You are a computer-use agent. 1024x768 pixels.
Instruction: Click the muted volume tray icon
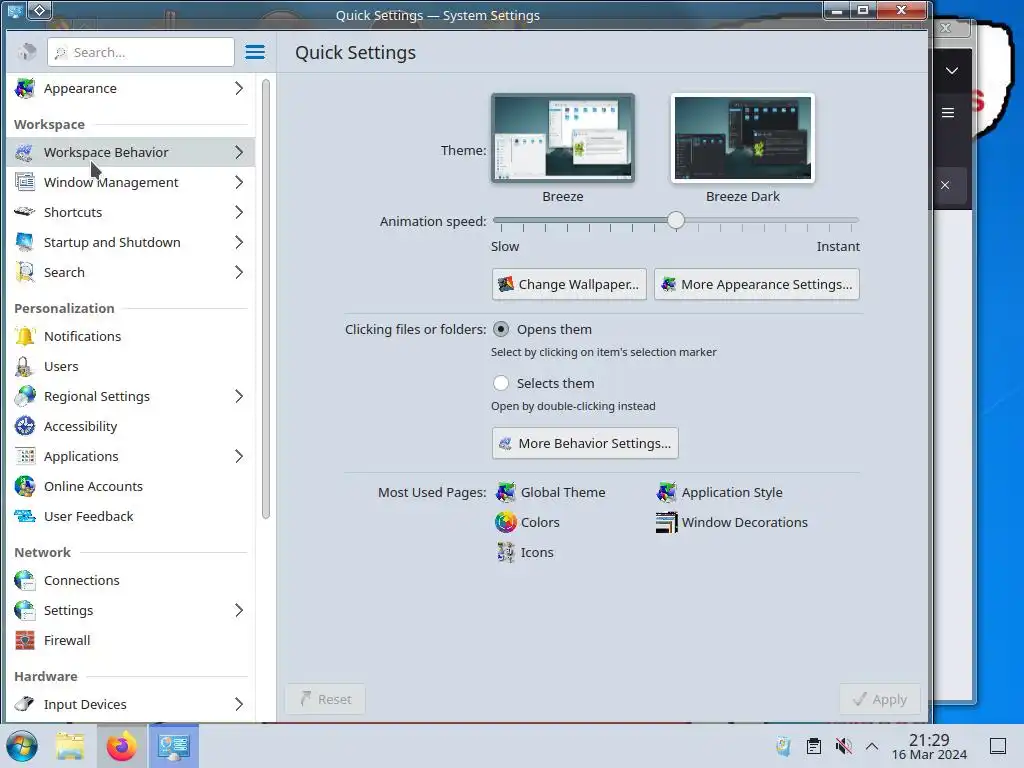pyautogui.click(x=843, y=746)
